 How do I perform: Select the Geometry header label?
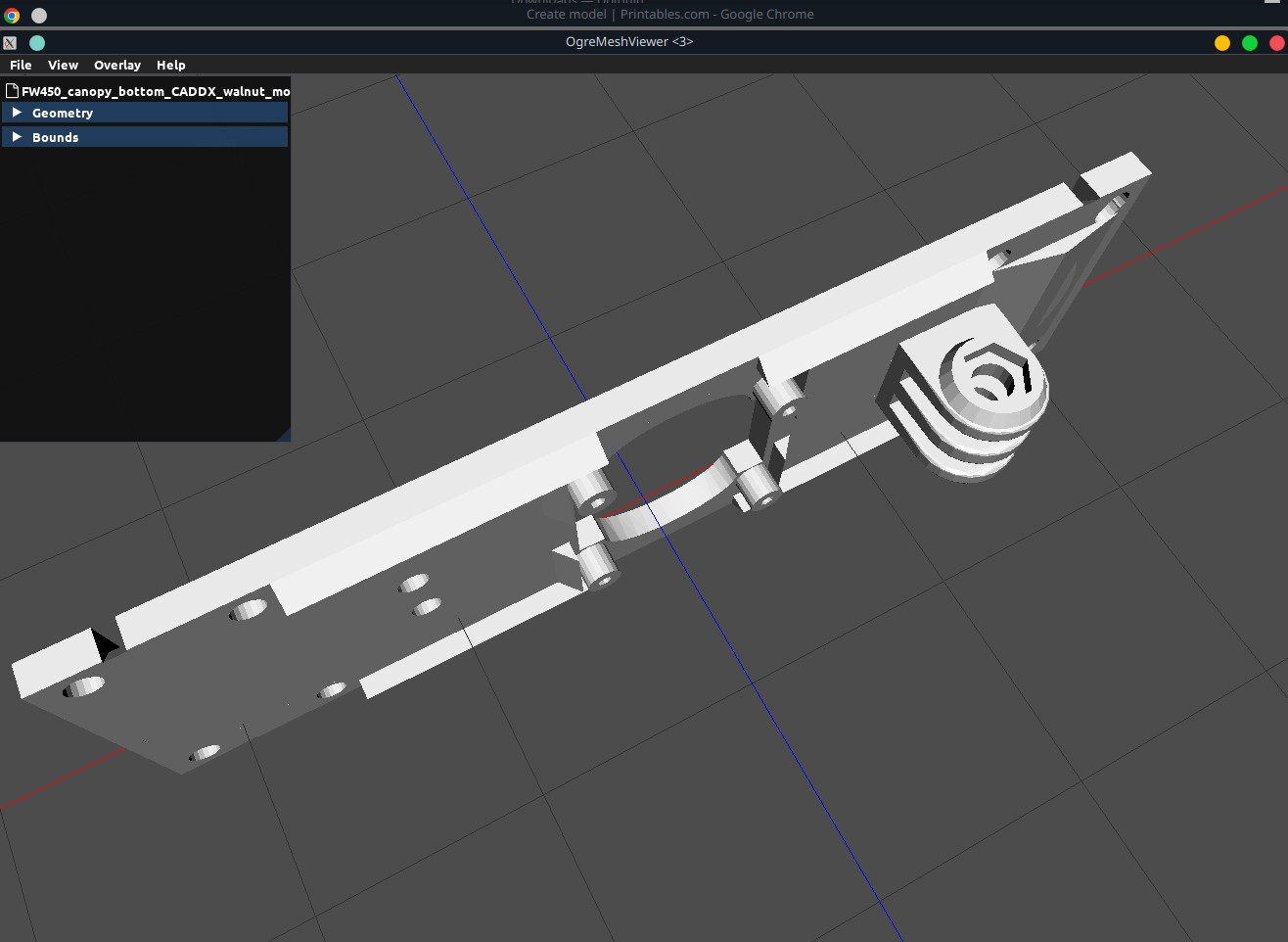63,113
